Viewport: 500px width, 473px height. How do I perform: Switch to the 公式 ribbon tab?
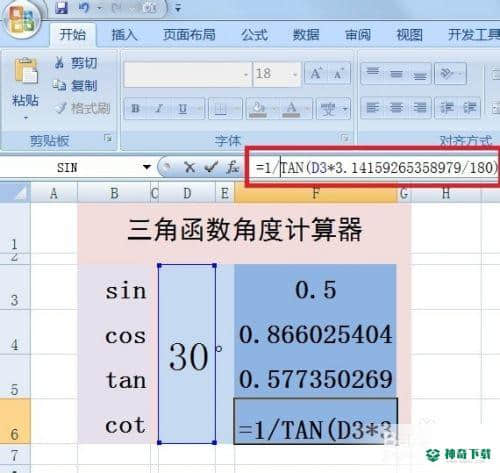click(x=254, y=35)
